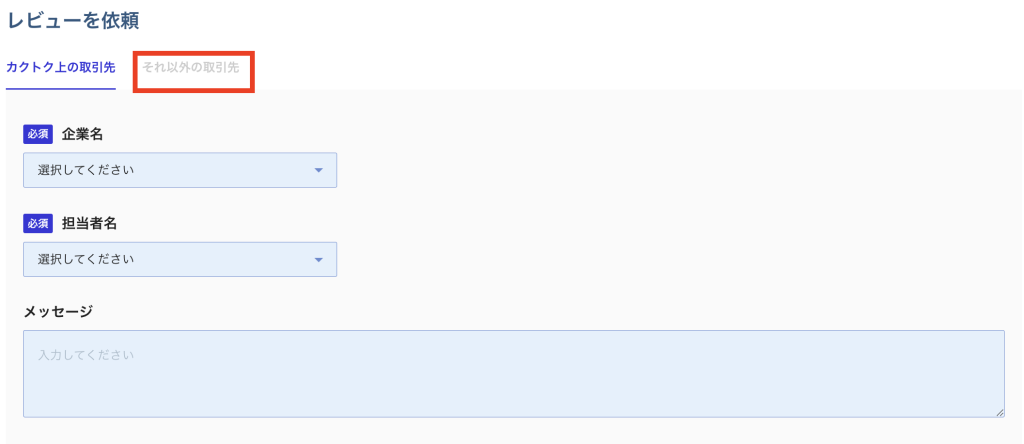This screenshot has height=444, width=1024.
Task: Click the 入力してください placeholder text
Action: pyautogui.click(x=86, y=355)
